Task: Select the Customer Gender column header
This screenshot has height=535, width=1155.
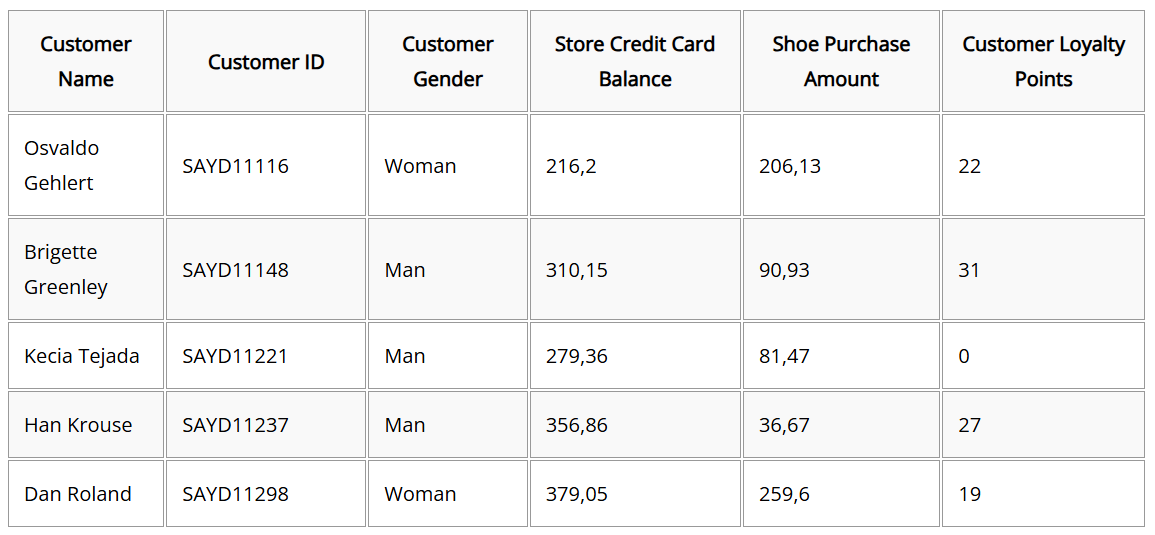Action: pos(448,61)
